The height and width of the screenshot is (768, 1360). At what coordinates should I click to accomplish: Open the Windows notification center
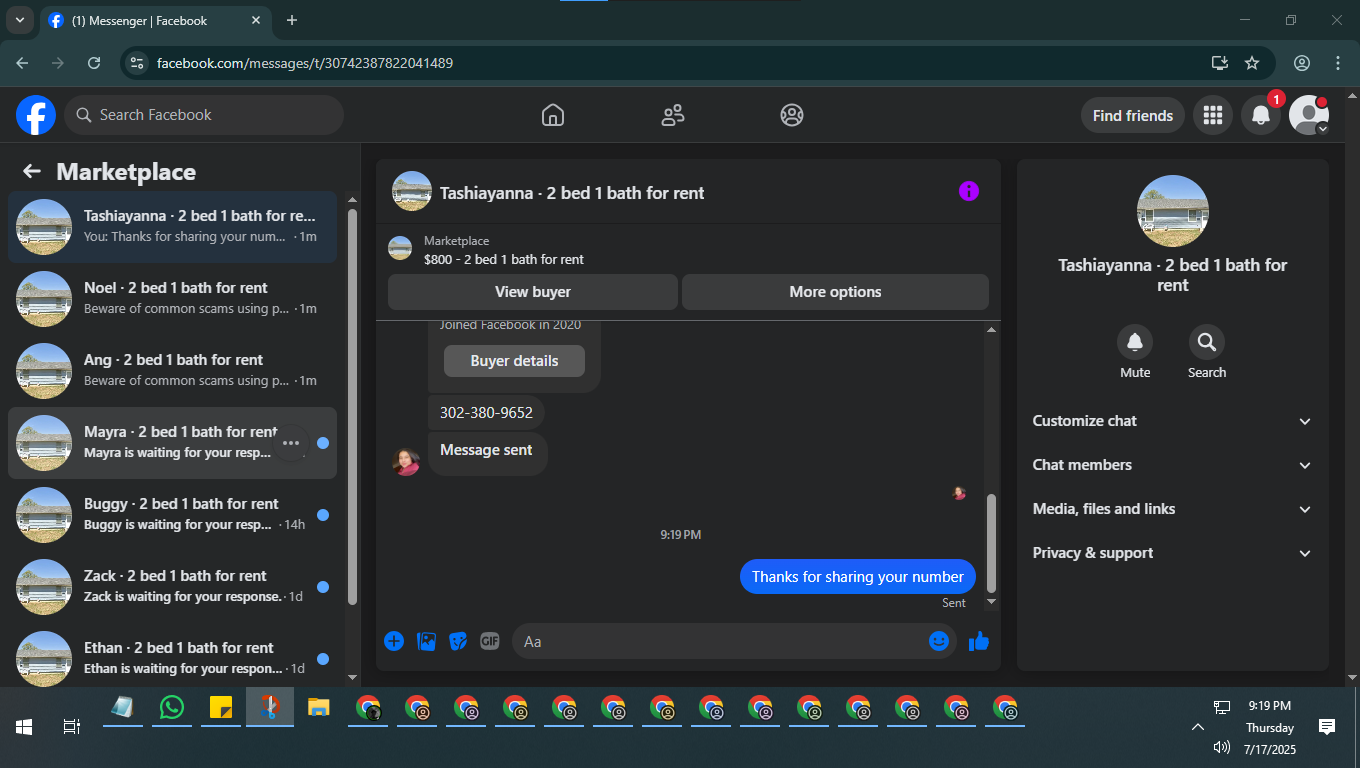coord(1327,727)
